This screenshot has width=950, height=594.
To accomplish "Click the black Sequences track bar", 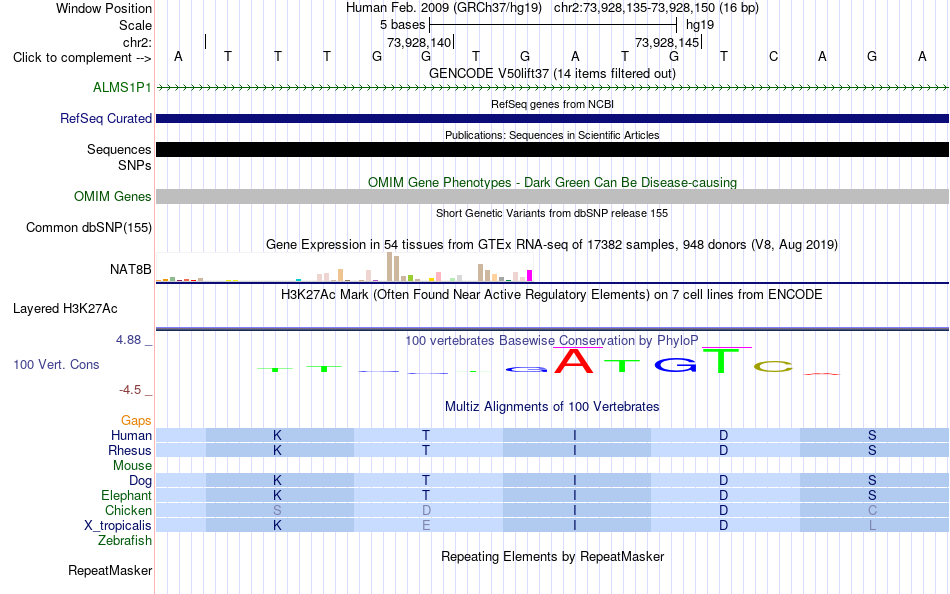I will 553,149.
